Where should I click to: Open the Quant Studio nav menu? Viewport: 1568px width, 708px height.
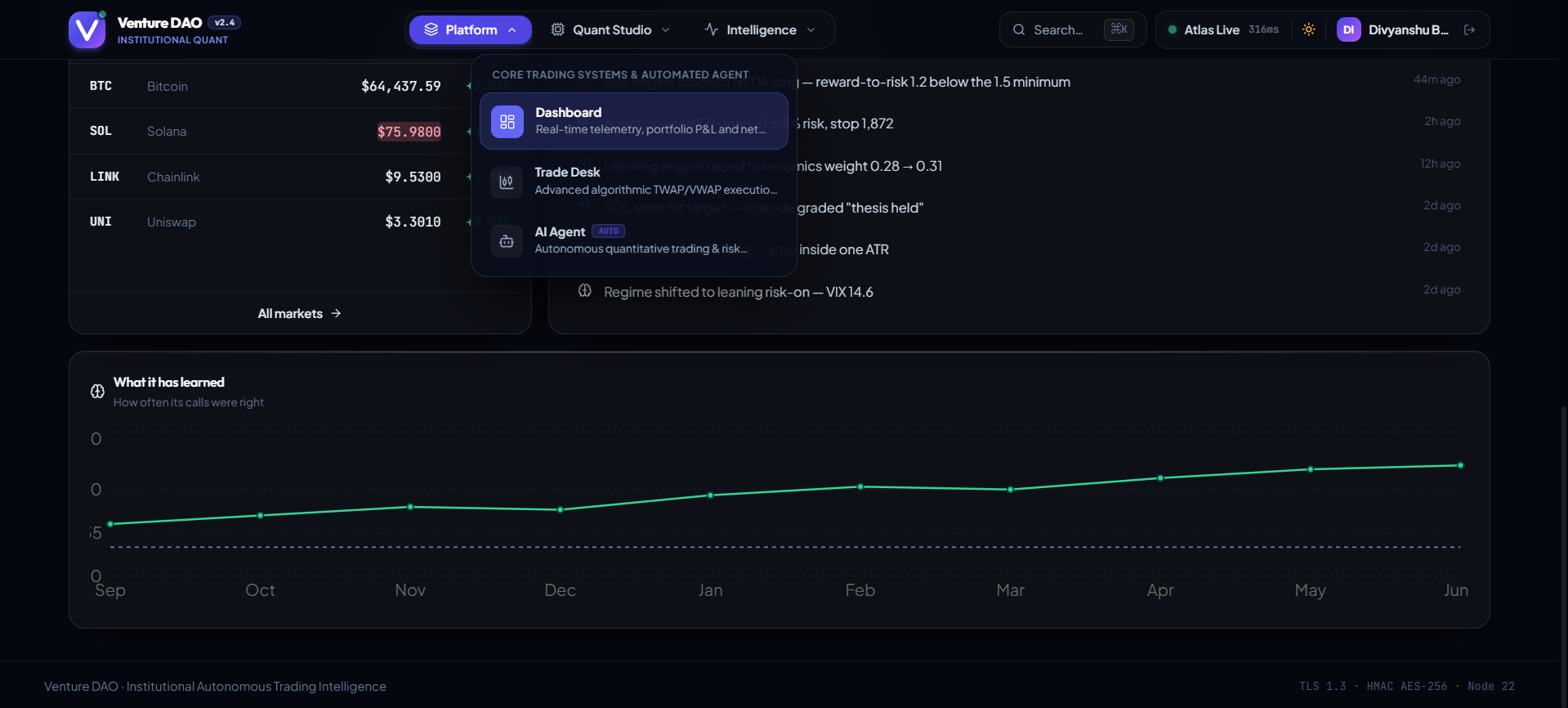pos(611,29)
